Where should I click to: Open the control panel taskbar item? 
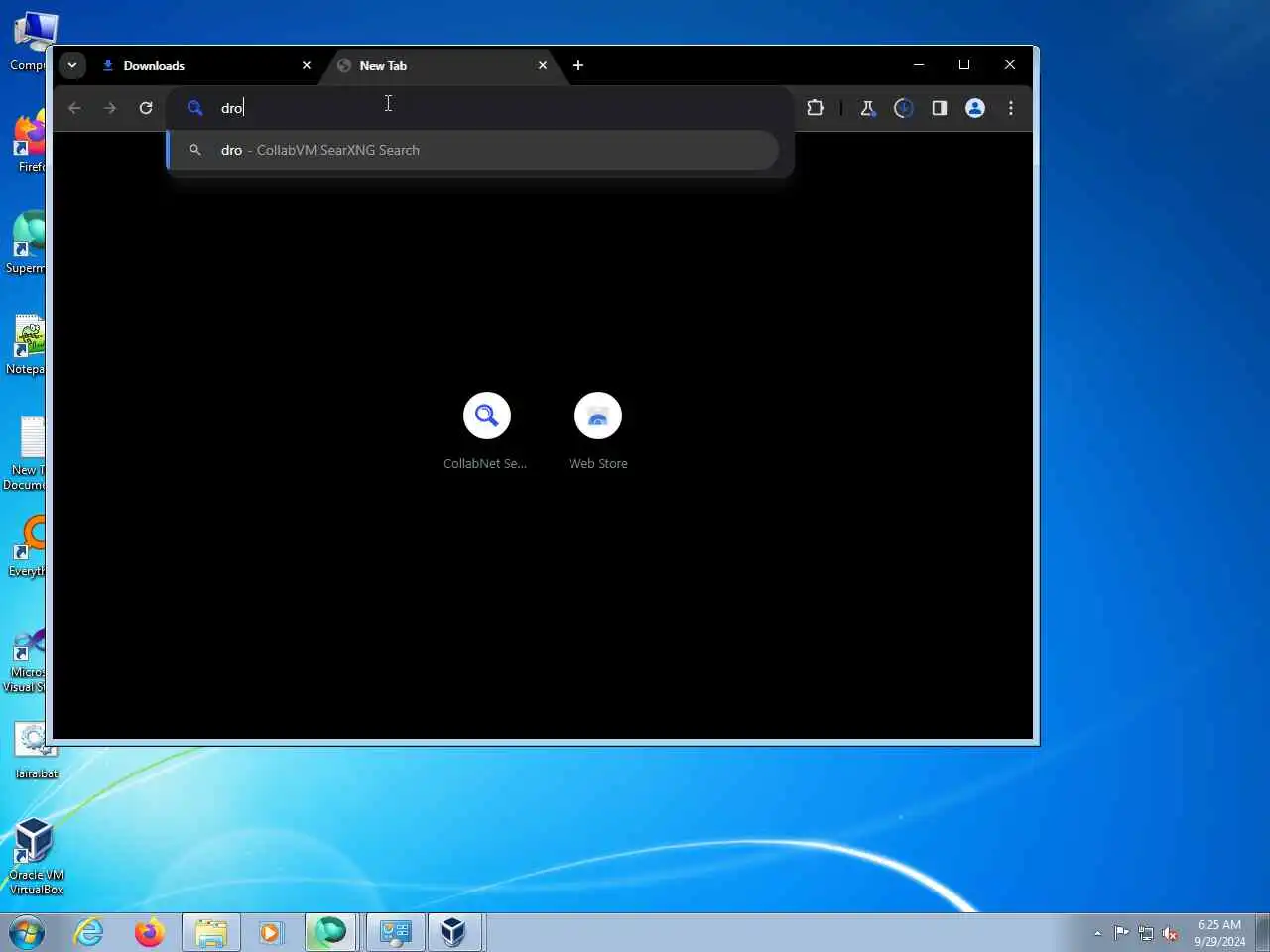(395, 932)
